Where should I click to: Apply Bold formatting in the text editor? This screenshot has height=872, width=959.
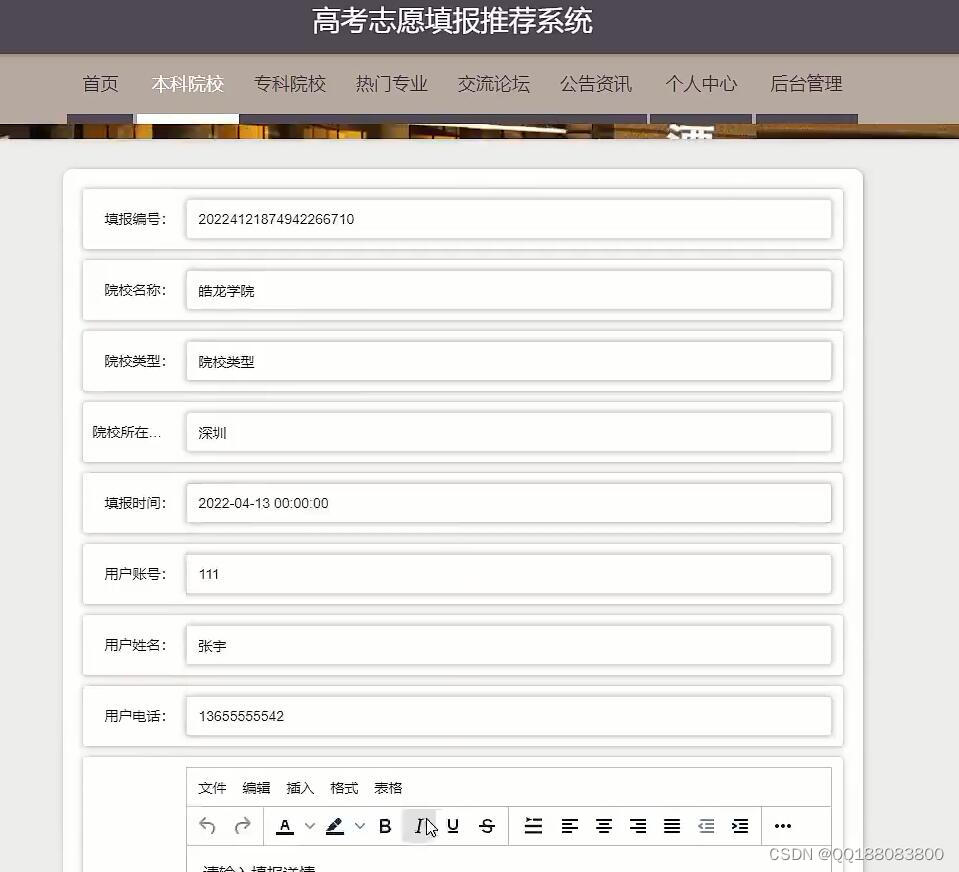click(x=384, y=826)
